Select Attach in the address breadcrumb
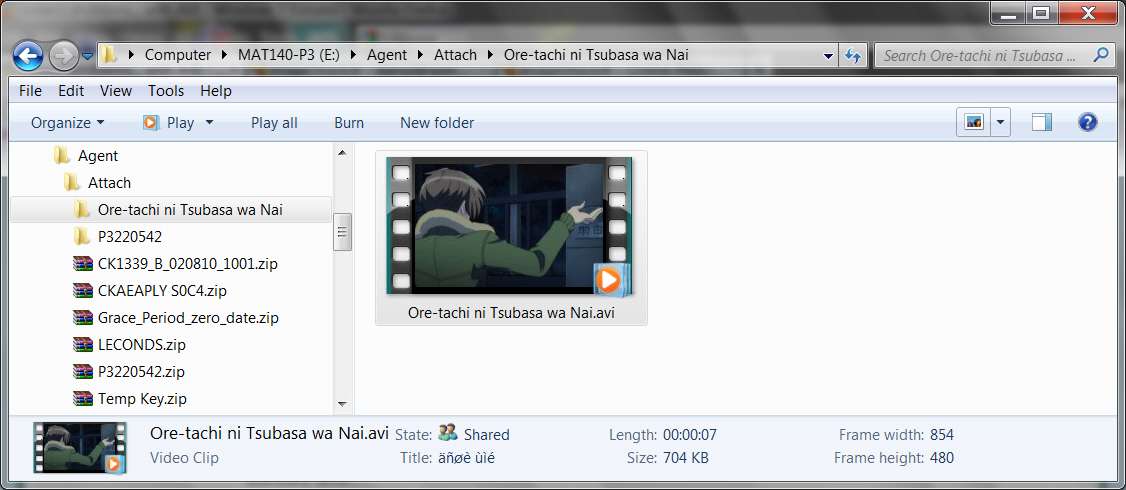 coord(455,55)
